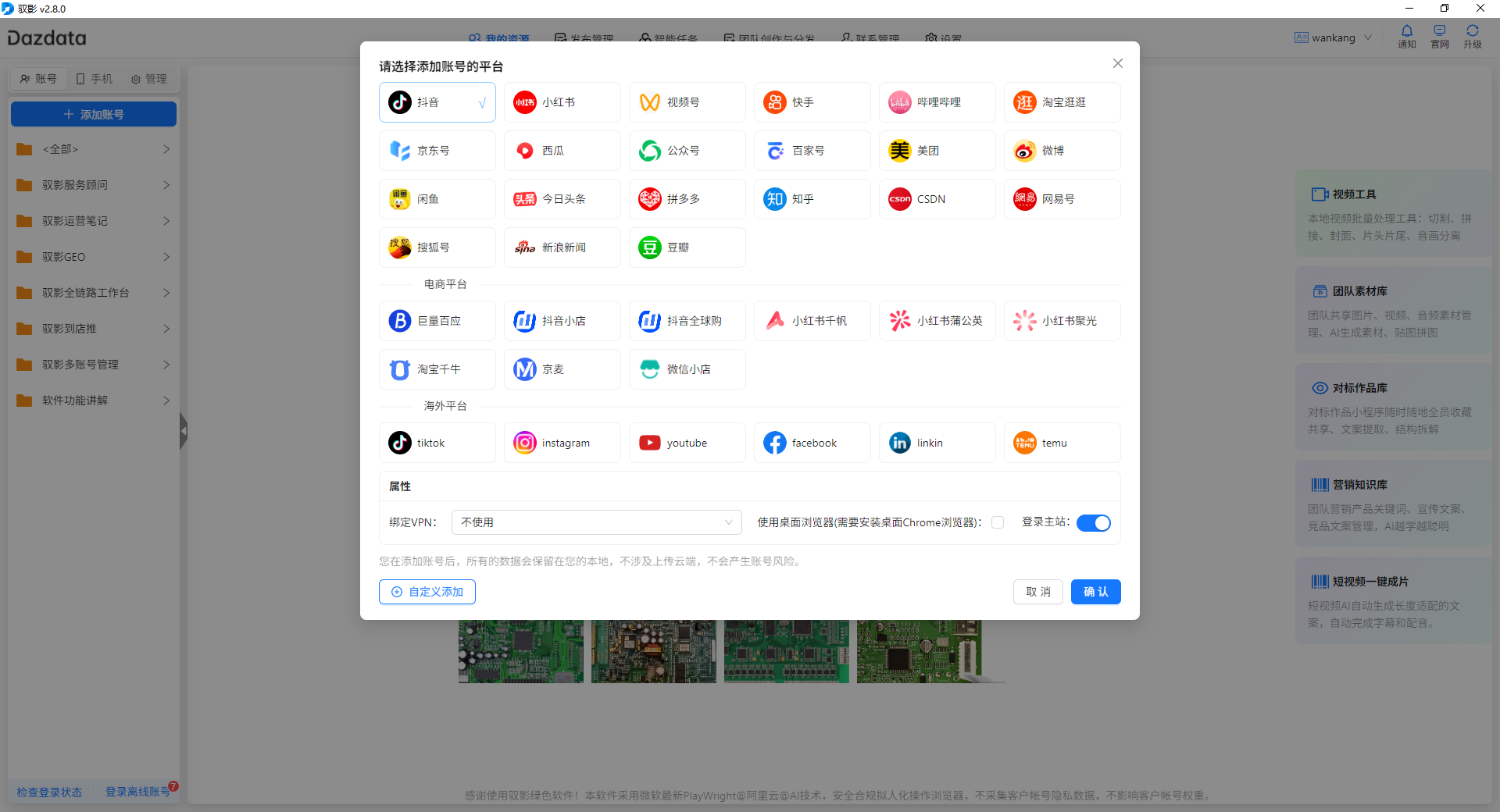Click the 升级 upgrade icon

click(1473, 37)
